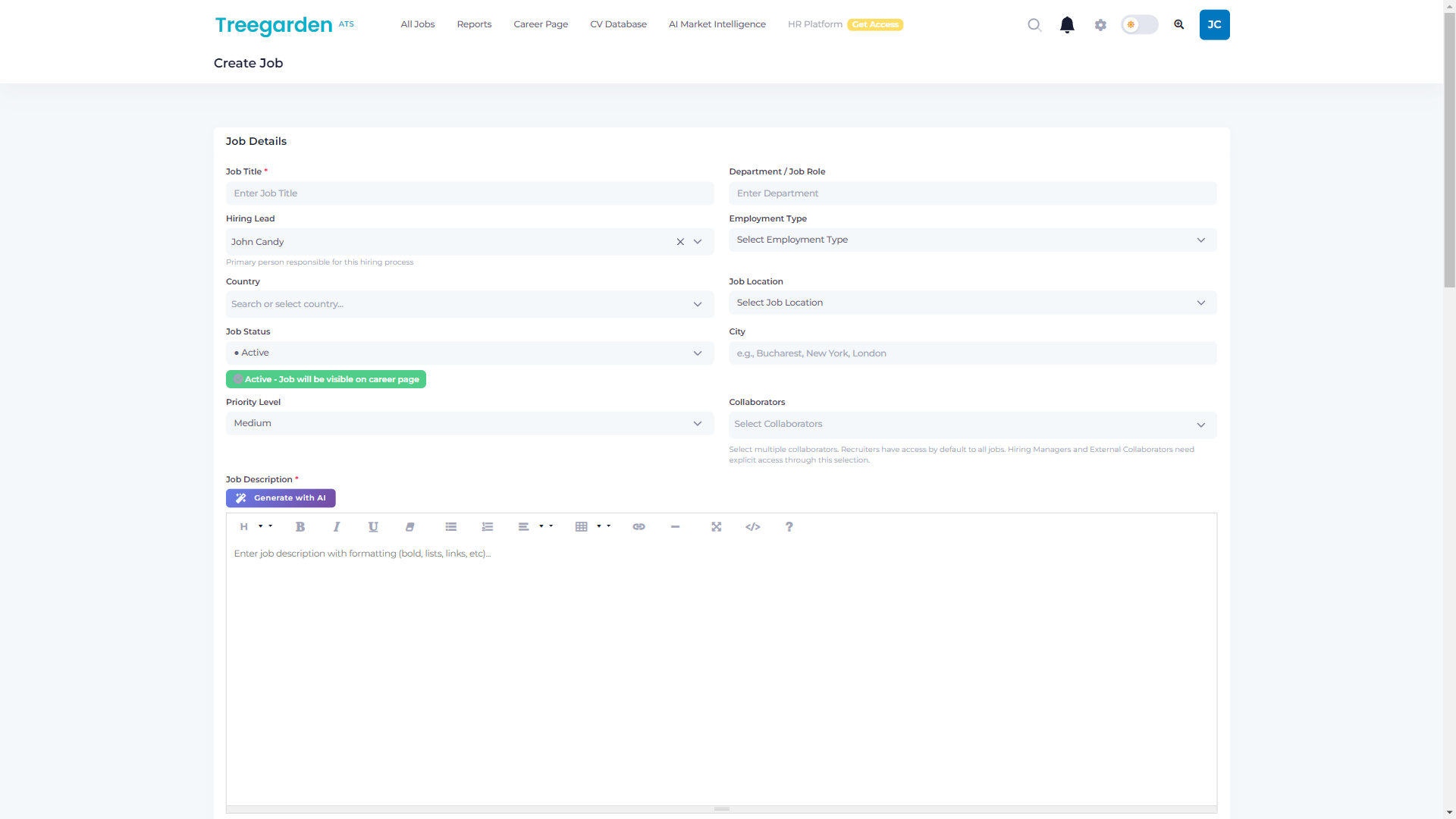Toggle underline formatting

tap(373, 526)
